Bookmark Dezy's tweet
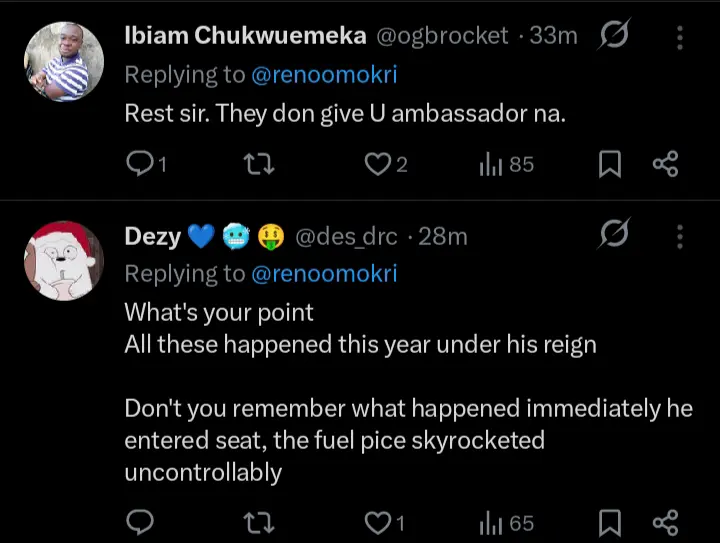Viewport: 720px width, 543px height. click(609, 522)
